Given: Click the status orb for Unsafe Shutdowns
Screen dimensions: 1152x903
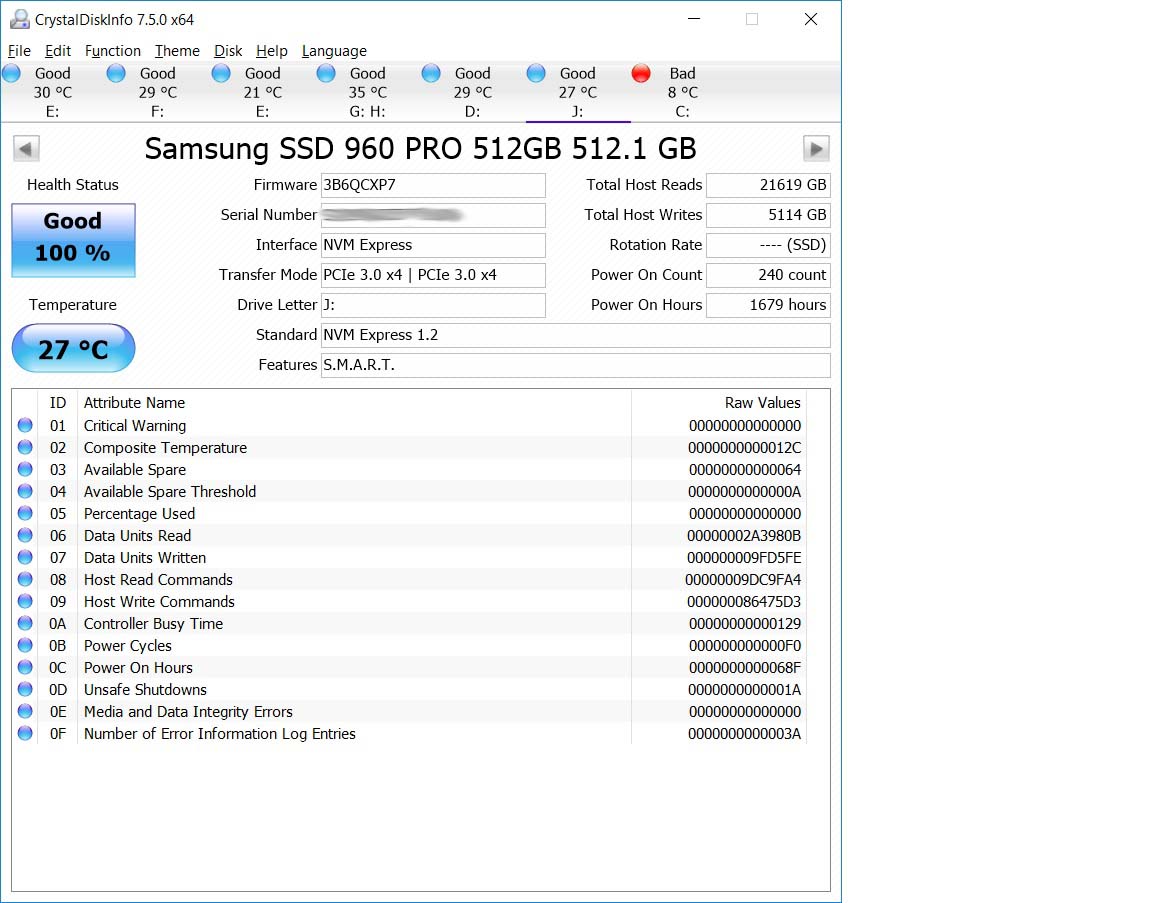Looking at the screenshot, I should (25, 689).
